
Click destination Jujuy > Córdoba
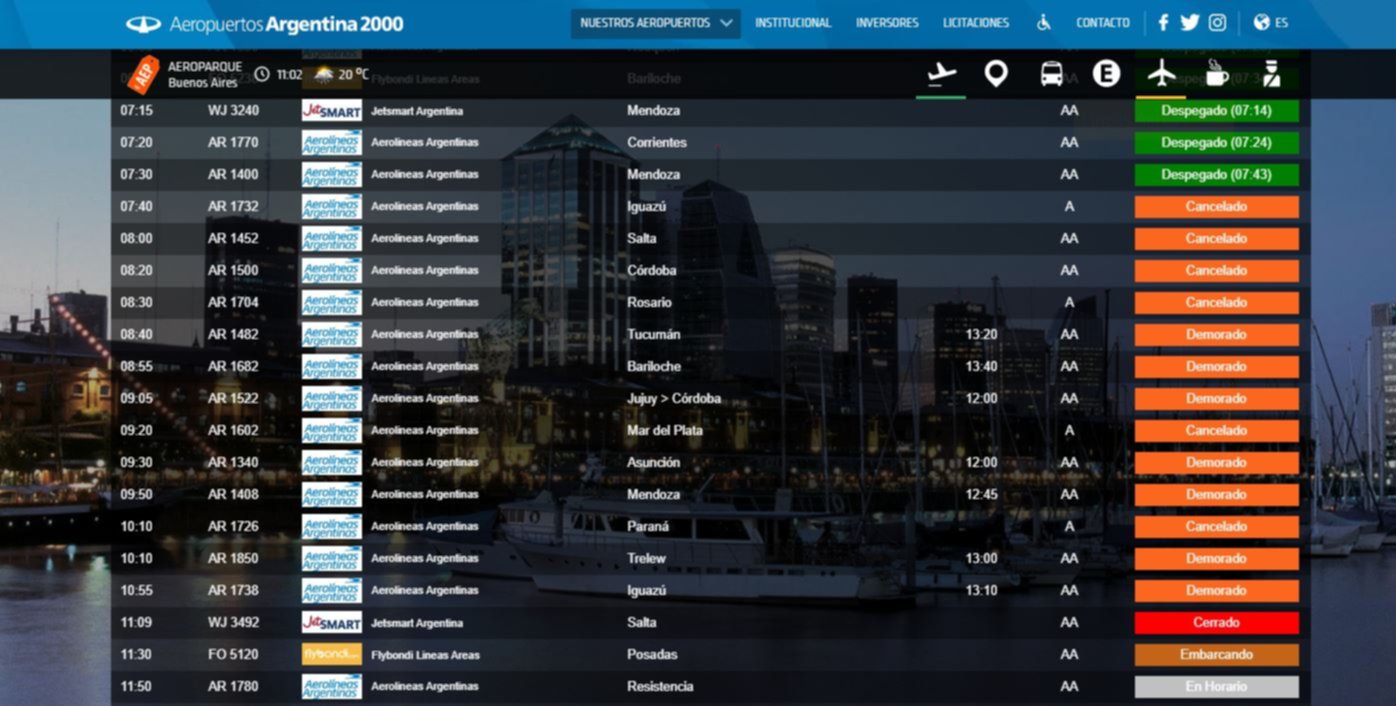674,398
